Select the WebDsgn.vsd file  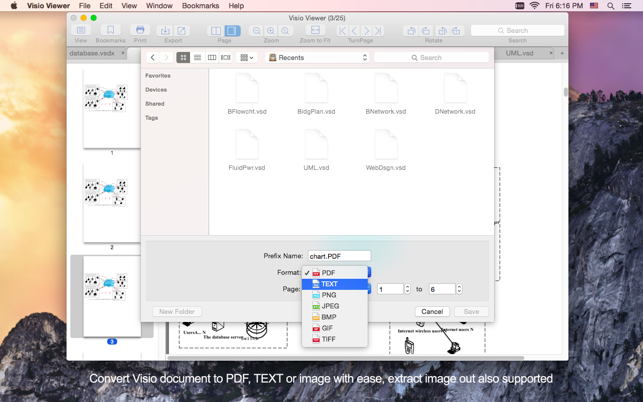click(x=385, y=147)
